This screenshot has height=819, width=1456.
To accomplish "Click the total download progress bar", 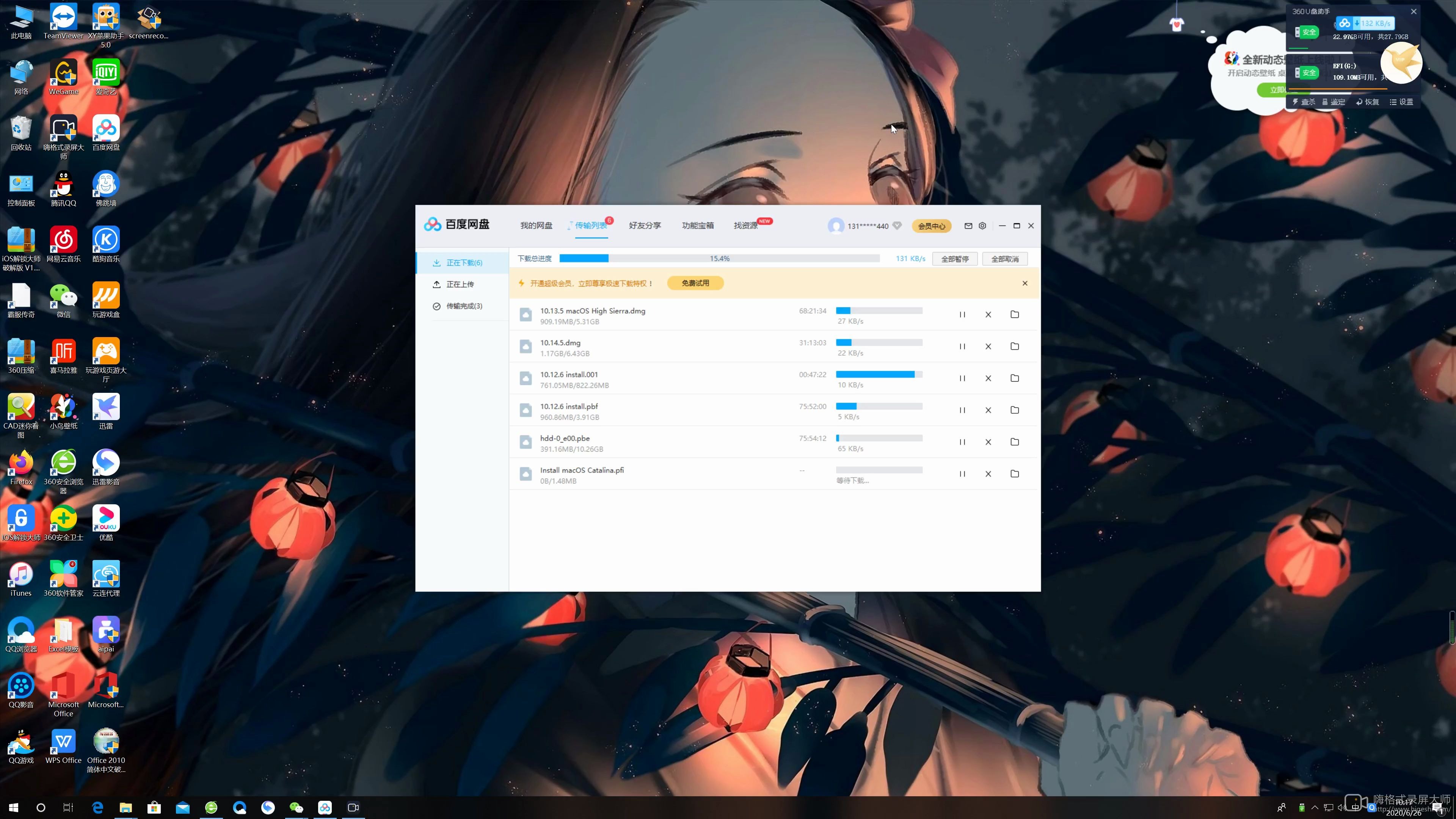I will tap(720, 258).
